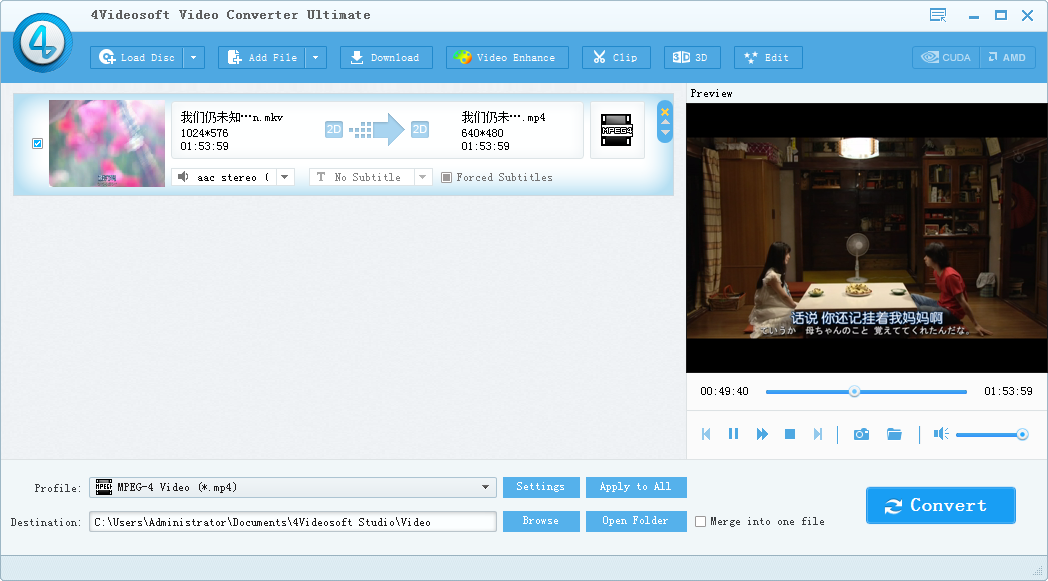Viewport: 1048px width, 581px height.
Task: Open the snapshot folder icon in preview
Action: [894, 434]
